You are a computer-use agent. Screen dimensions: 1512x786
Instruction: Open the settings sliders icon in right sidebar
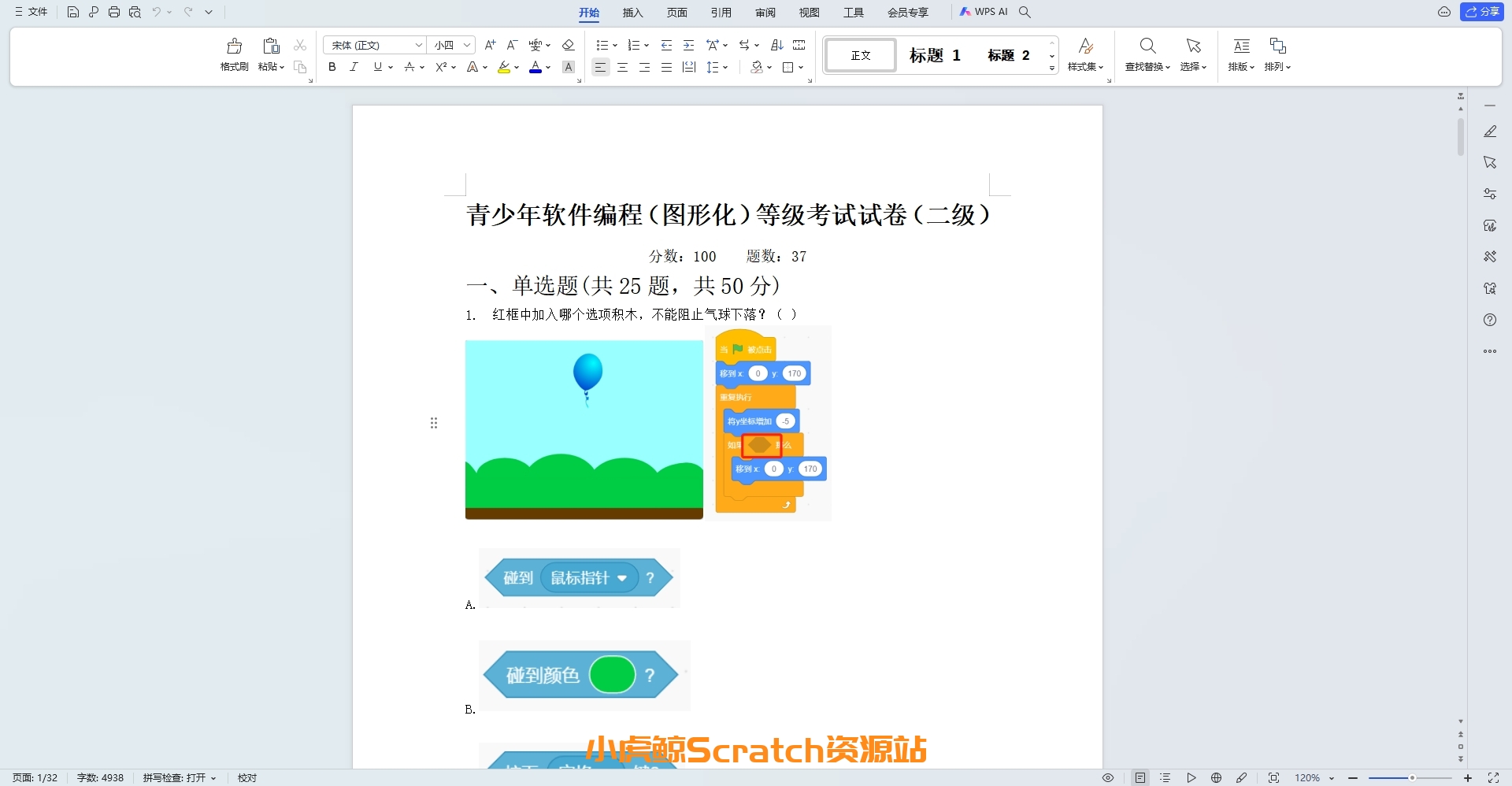[1490, 194]
